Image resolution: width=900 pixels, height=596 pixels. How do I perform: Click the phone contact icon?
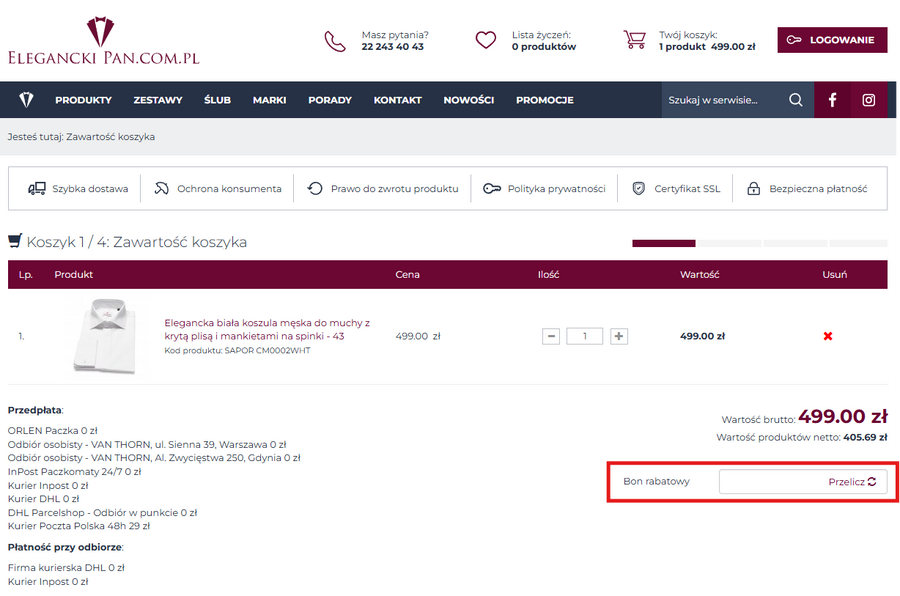pyautogui.click(x=335, y=41)
